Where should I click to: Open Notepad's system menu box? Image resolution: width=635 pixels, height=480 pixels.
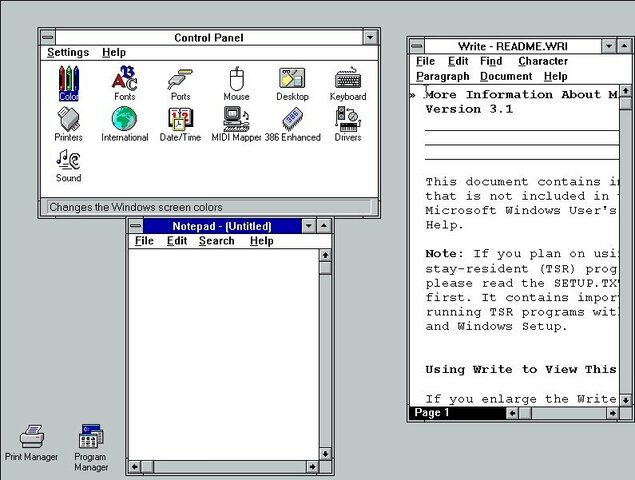coord(136,226)
